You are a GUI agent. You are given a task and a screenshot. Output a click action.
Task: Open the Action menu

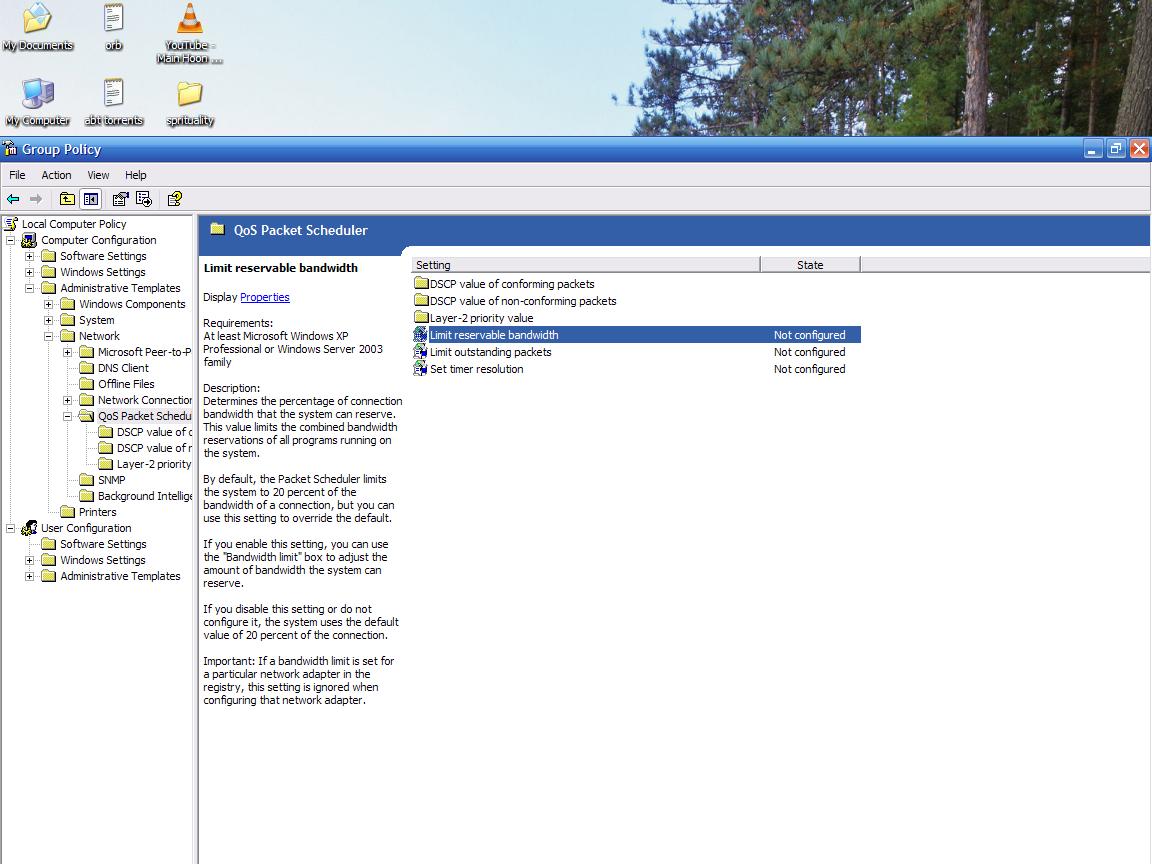(x=56, y=175)
